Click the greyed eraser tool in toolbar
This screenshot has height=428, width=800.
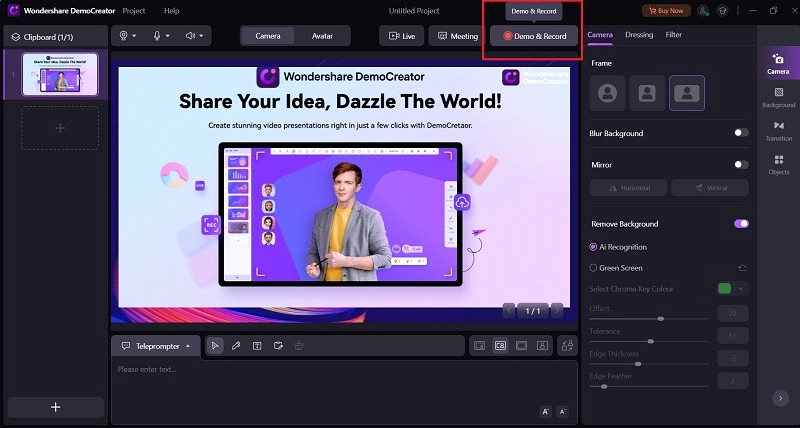(299, 346)
